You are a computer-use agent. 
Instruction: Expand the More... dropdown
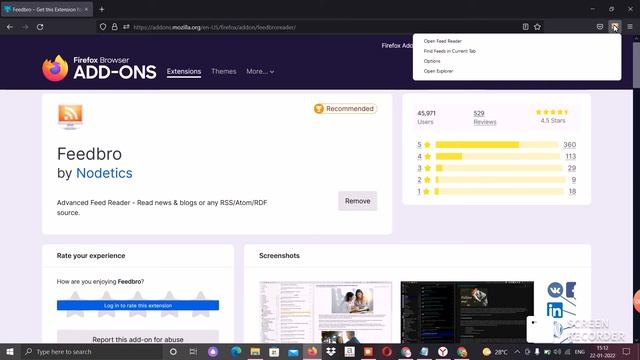click(260, 71)
